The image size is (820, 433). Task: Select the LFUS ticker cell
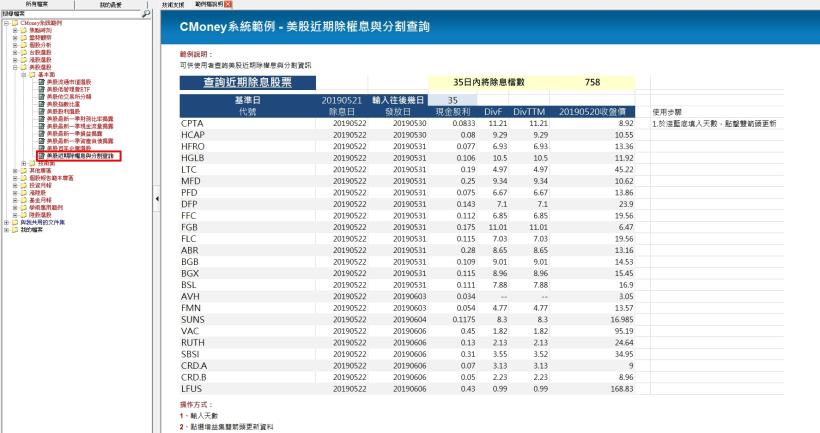pyautogui.click(x=247, y=389)
